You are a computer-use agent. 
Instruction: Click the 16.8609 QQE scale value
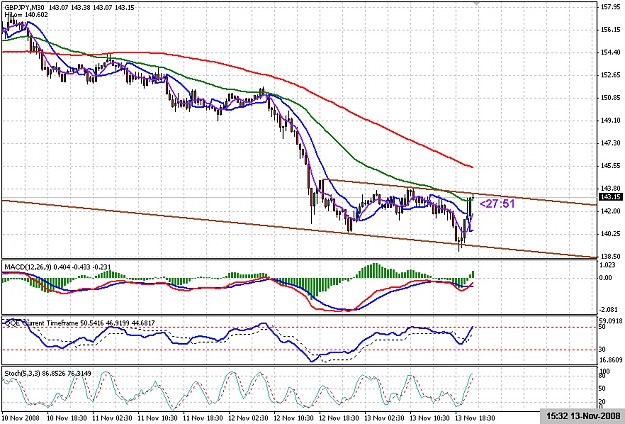[x=613, y=360]
